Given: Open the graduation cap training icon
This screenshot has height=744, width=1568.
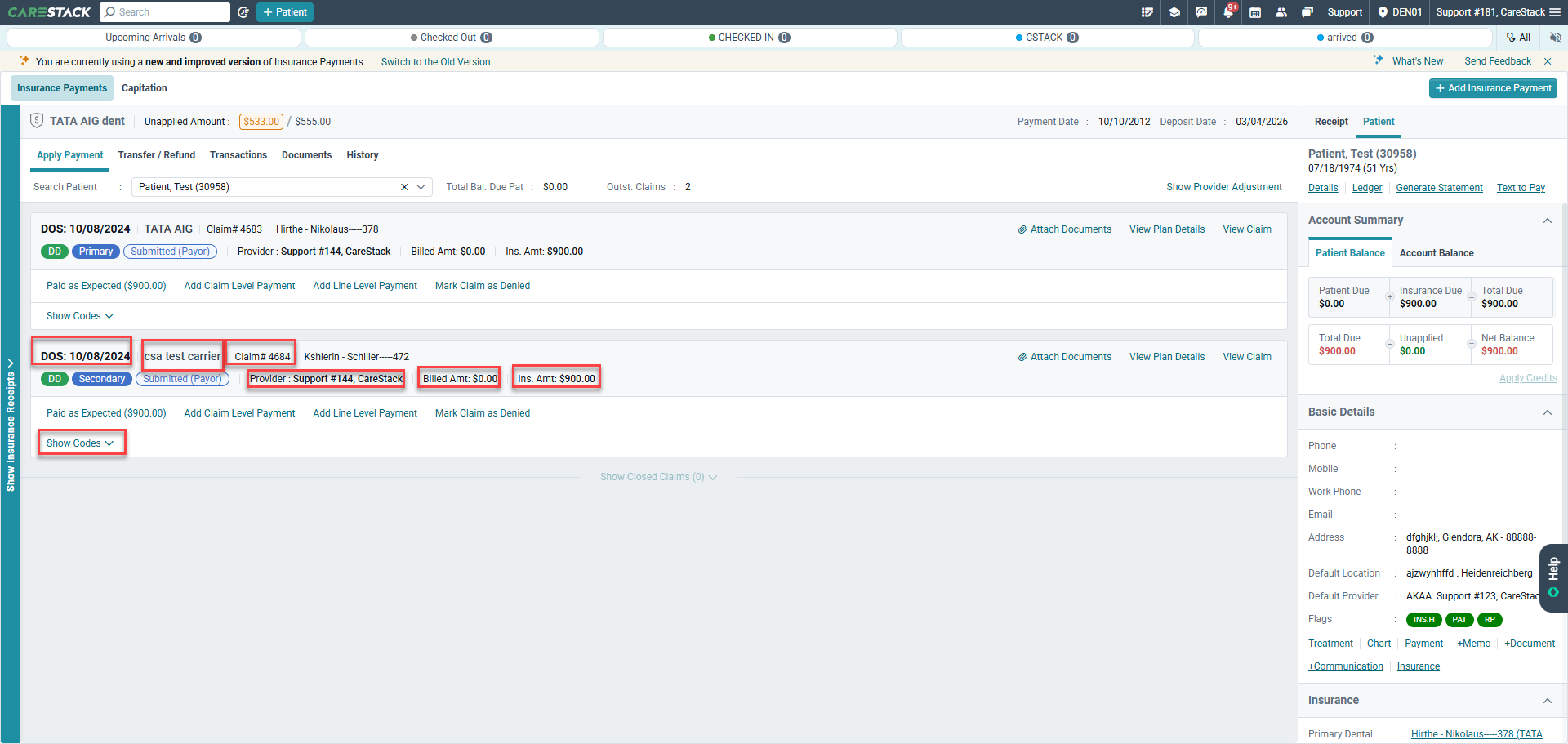Looking at the screenshot, I should (1174, 12).
